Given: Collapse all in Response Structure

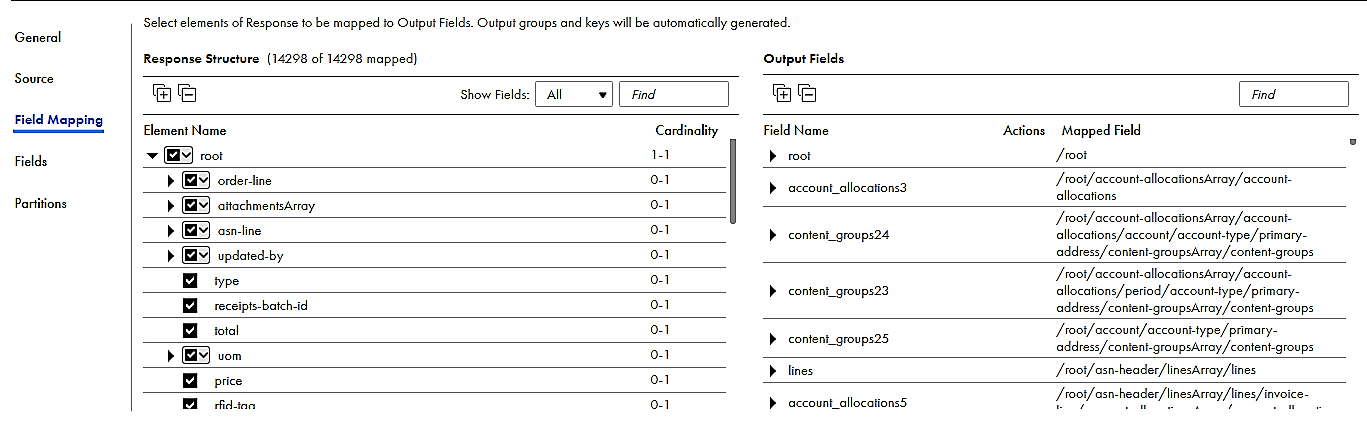Looking at the screenshot, I should pyautogui.click(x=187, y=93).
